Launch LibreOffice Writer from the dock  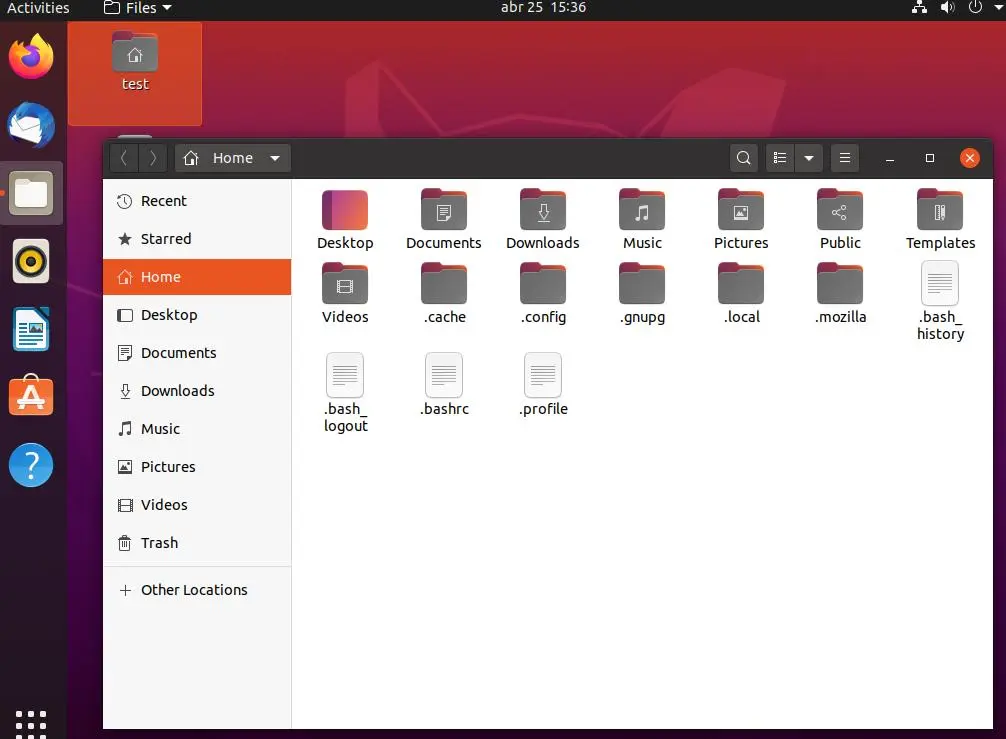pyautogui.click(x=31, y=329)
